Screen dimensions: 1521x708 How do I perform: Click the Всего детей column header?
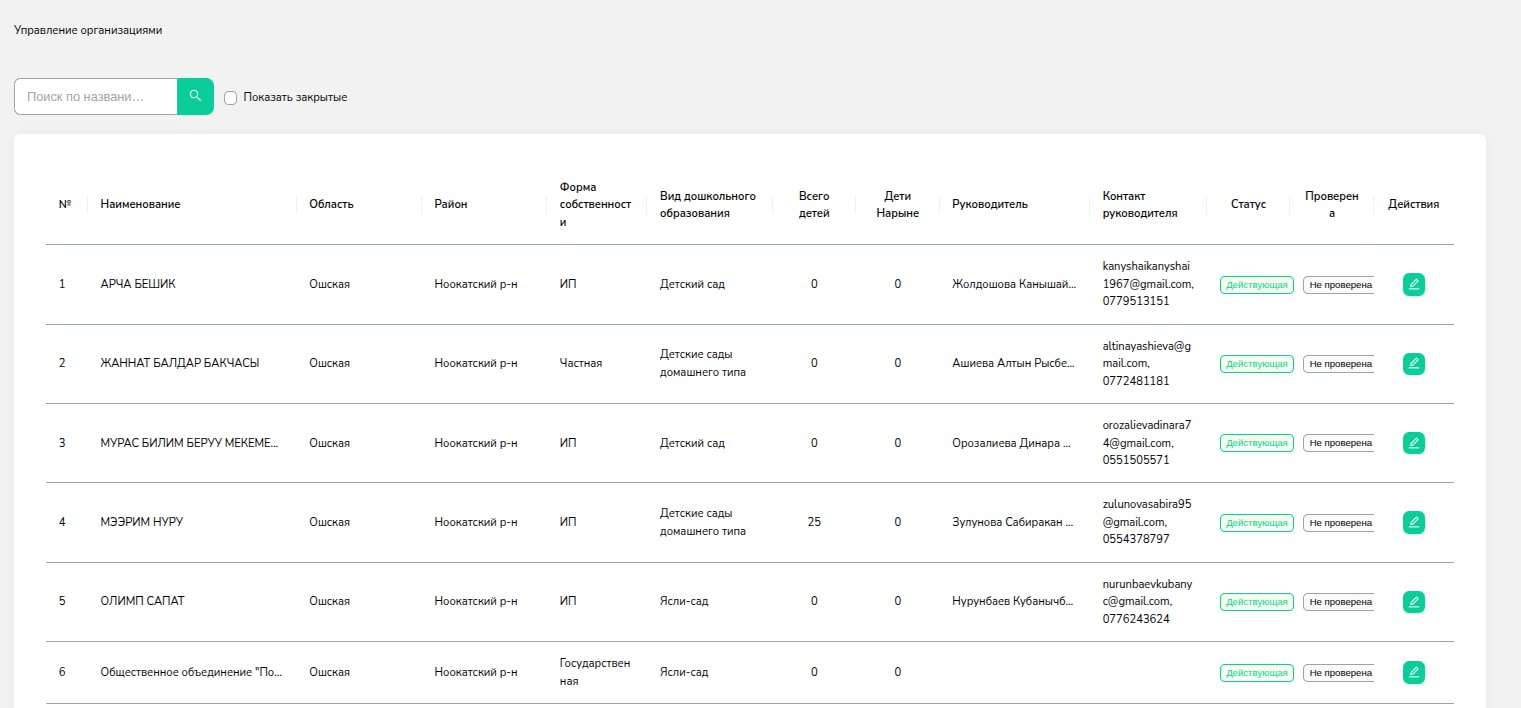[x=814, y=204]
